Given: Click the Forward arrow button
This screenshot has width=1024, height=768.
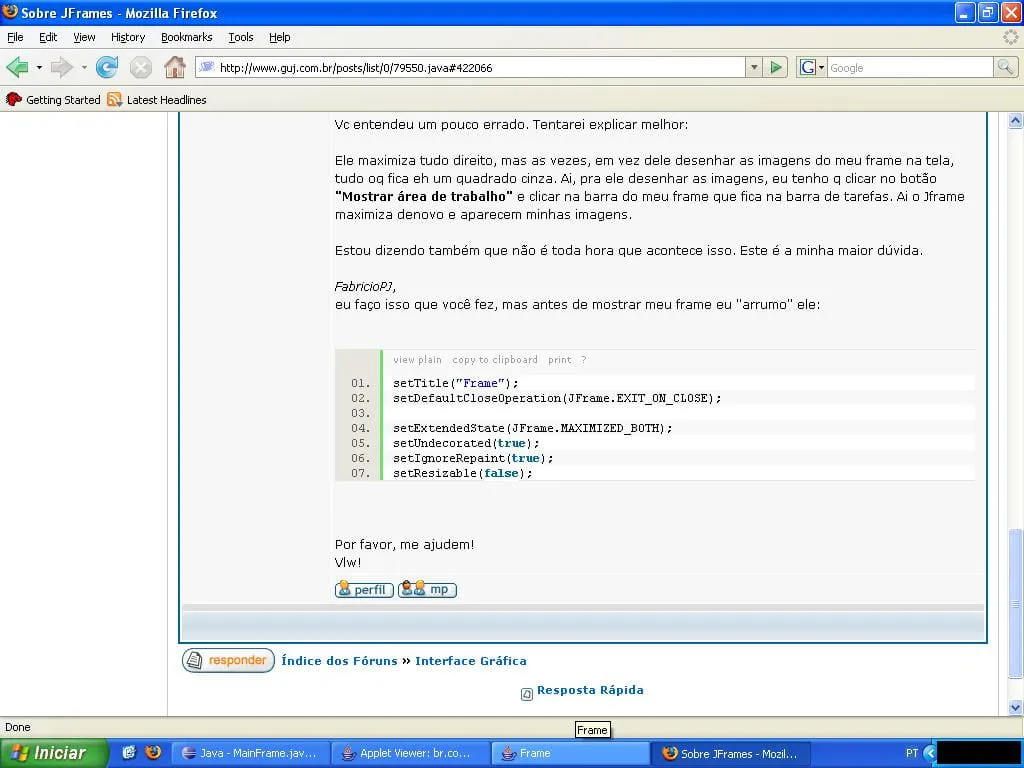Looking at the screenshot, I should pos(62,67).
